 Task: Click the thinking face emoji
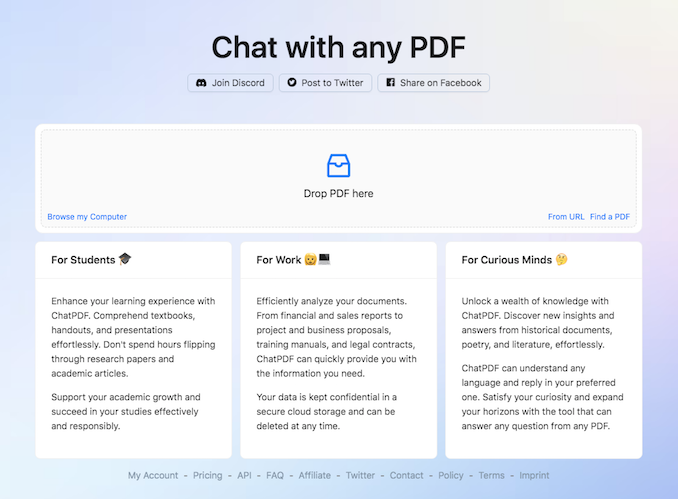(x=561, y=259)
